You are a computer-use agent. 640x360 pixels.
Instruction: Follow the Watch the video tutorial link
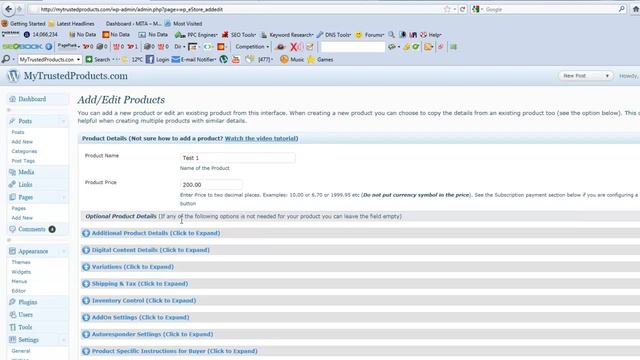(x=261, y=138)
